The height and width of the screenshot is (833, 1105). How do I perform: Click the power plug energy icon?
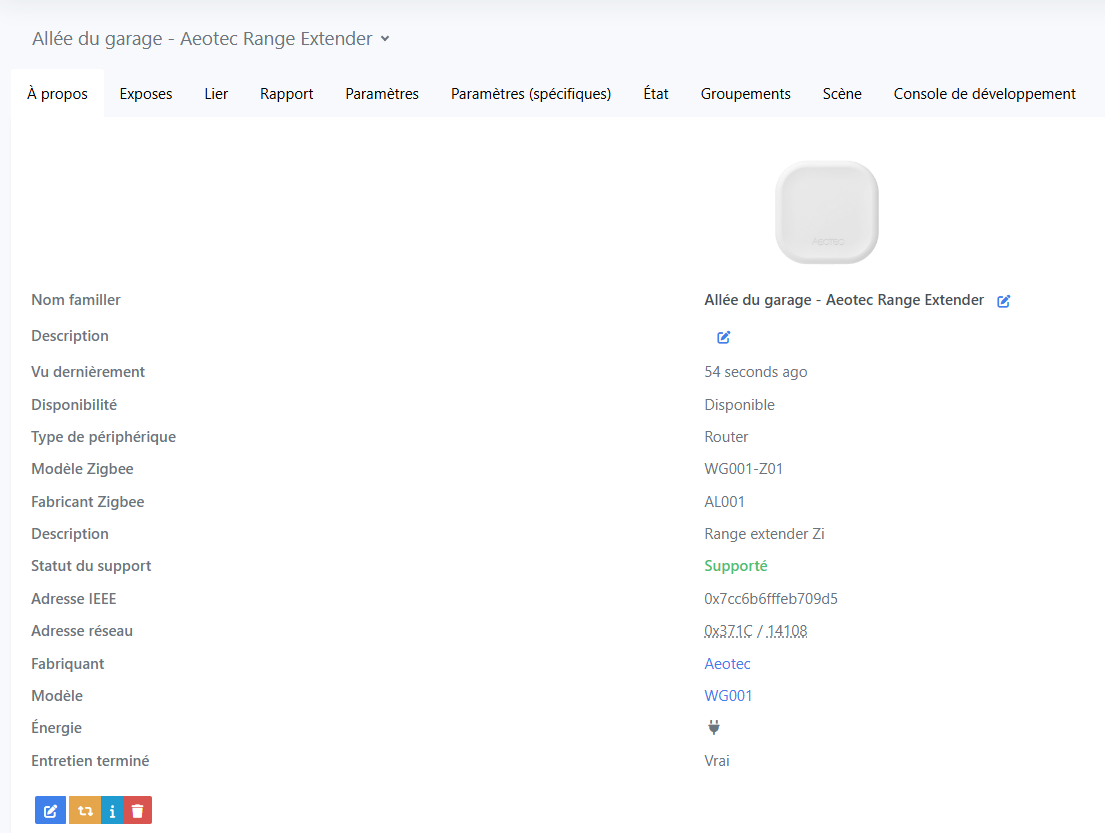(714, 728)
